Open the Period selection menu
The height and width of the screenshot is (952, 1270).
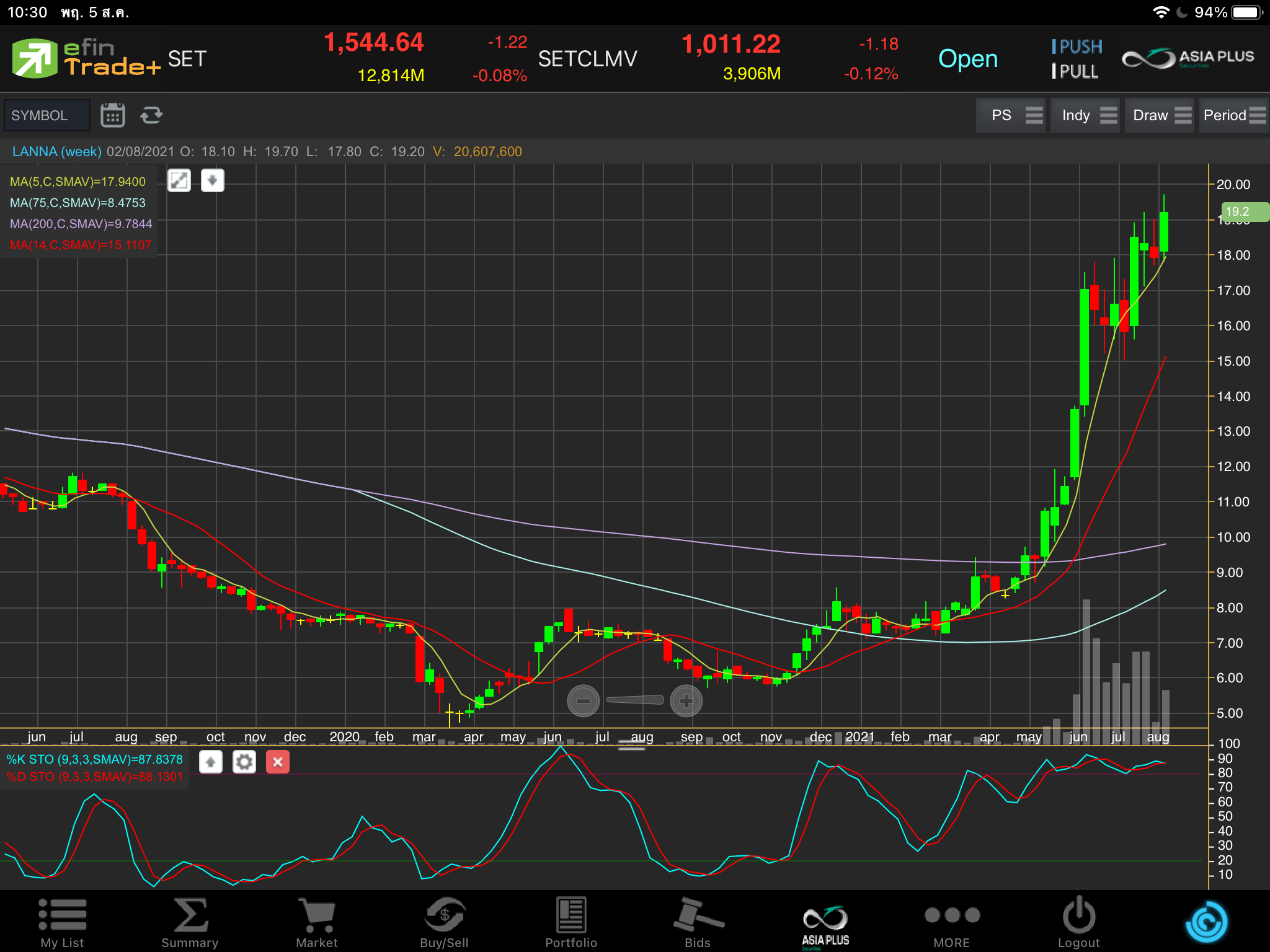(x=1234, y=115)
